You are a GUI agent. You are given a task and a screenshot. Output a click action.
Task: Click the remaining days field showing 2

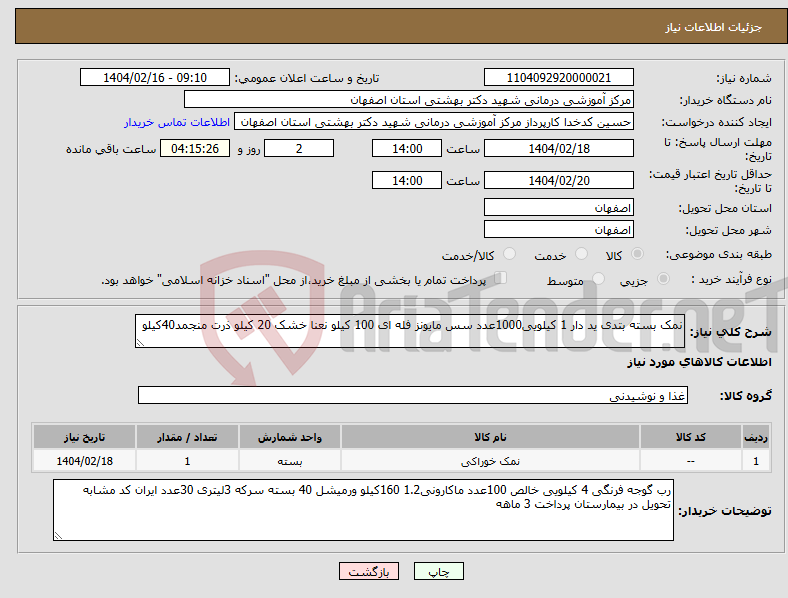(x=299, y=148)
